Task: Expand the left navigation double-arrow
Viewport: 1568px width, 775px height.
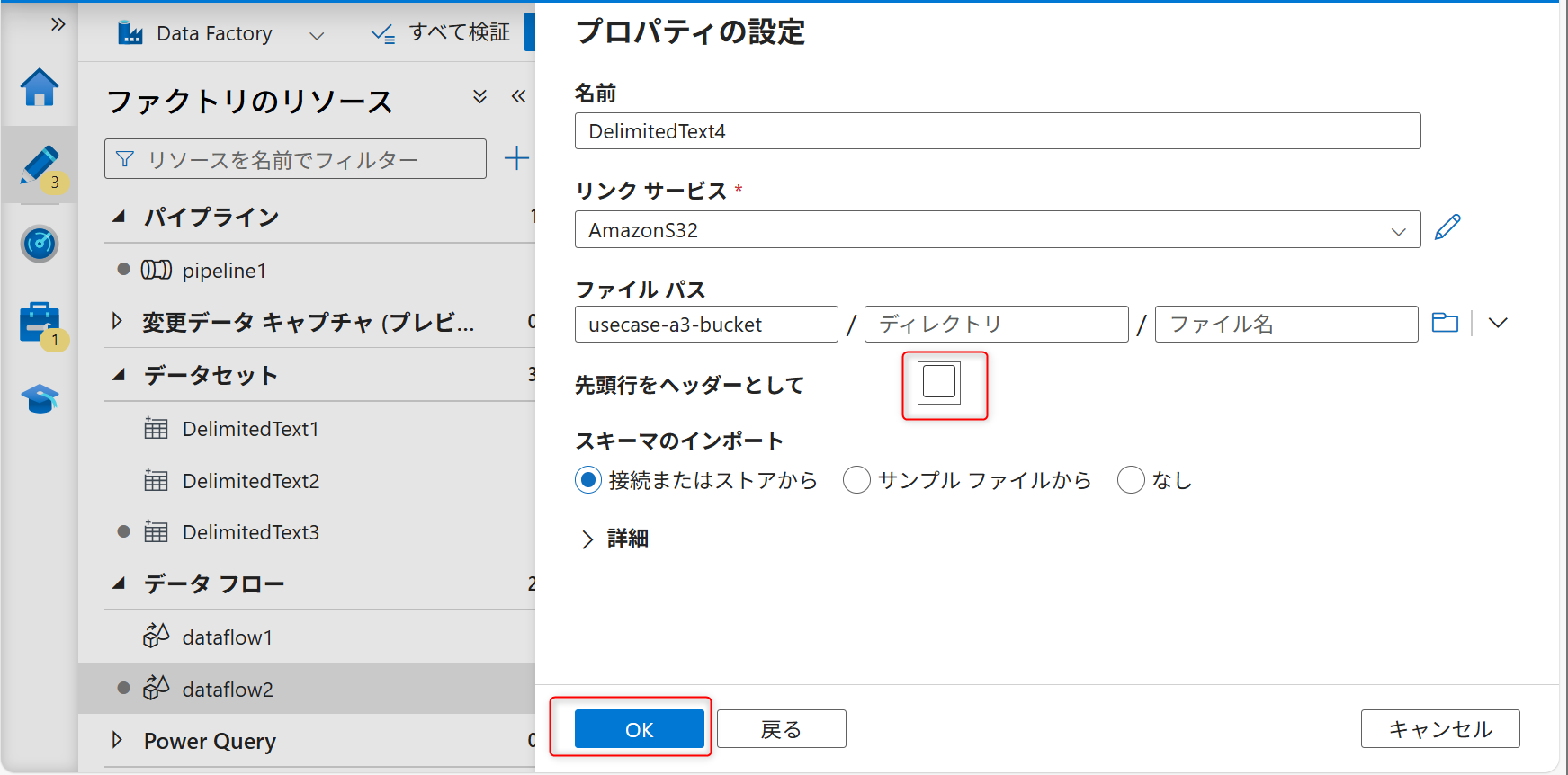Action: tap(58, 24)
